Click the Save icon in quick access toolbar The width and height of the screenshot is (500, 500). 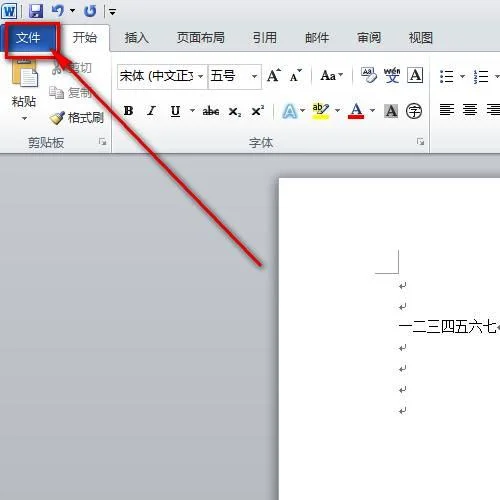click(x=36, y=11)
